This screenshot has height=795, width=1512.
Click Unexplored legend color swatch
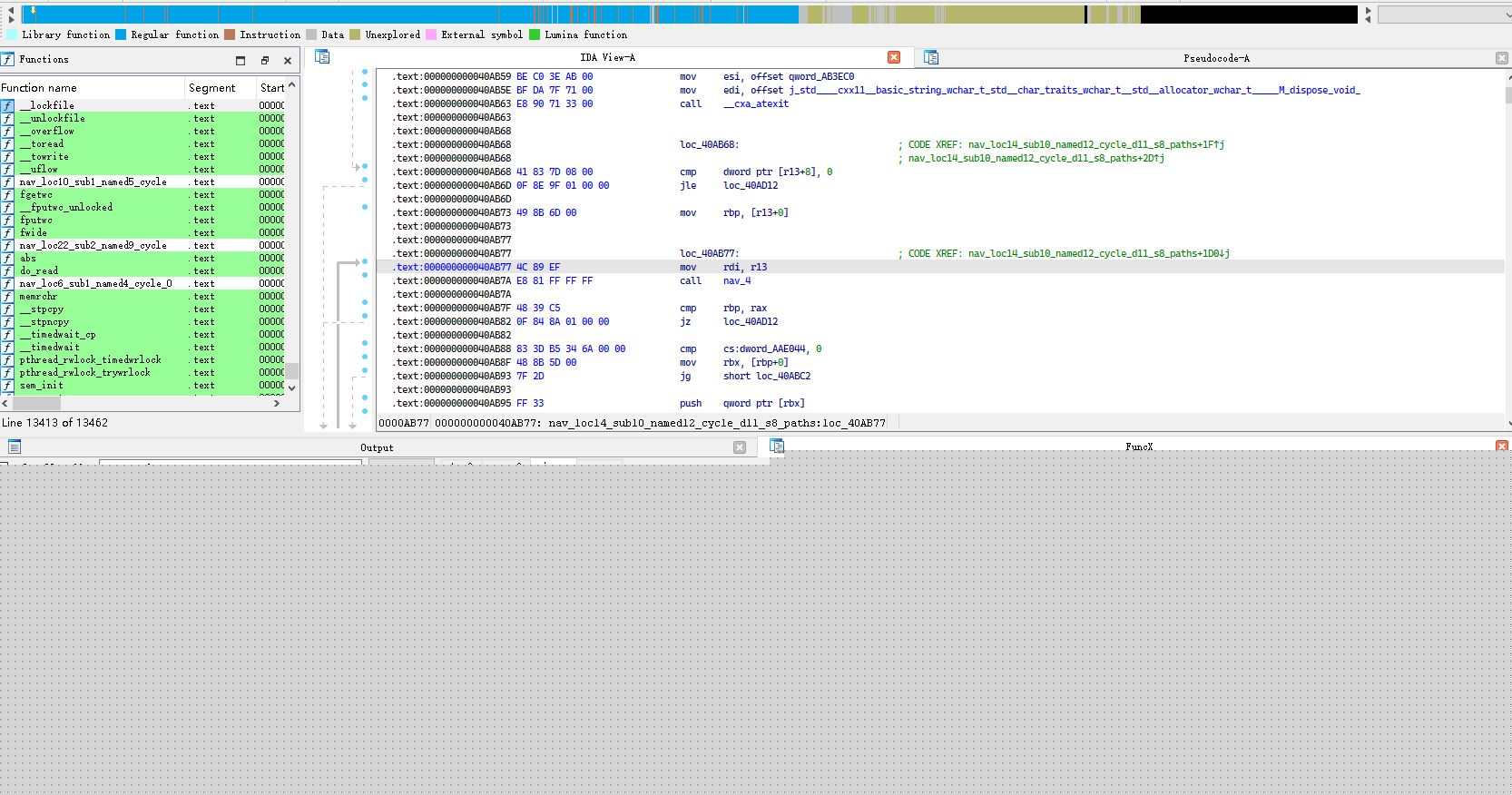(355, 34)
